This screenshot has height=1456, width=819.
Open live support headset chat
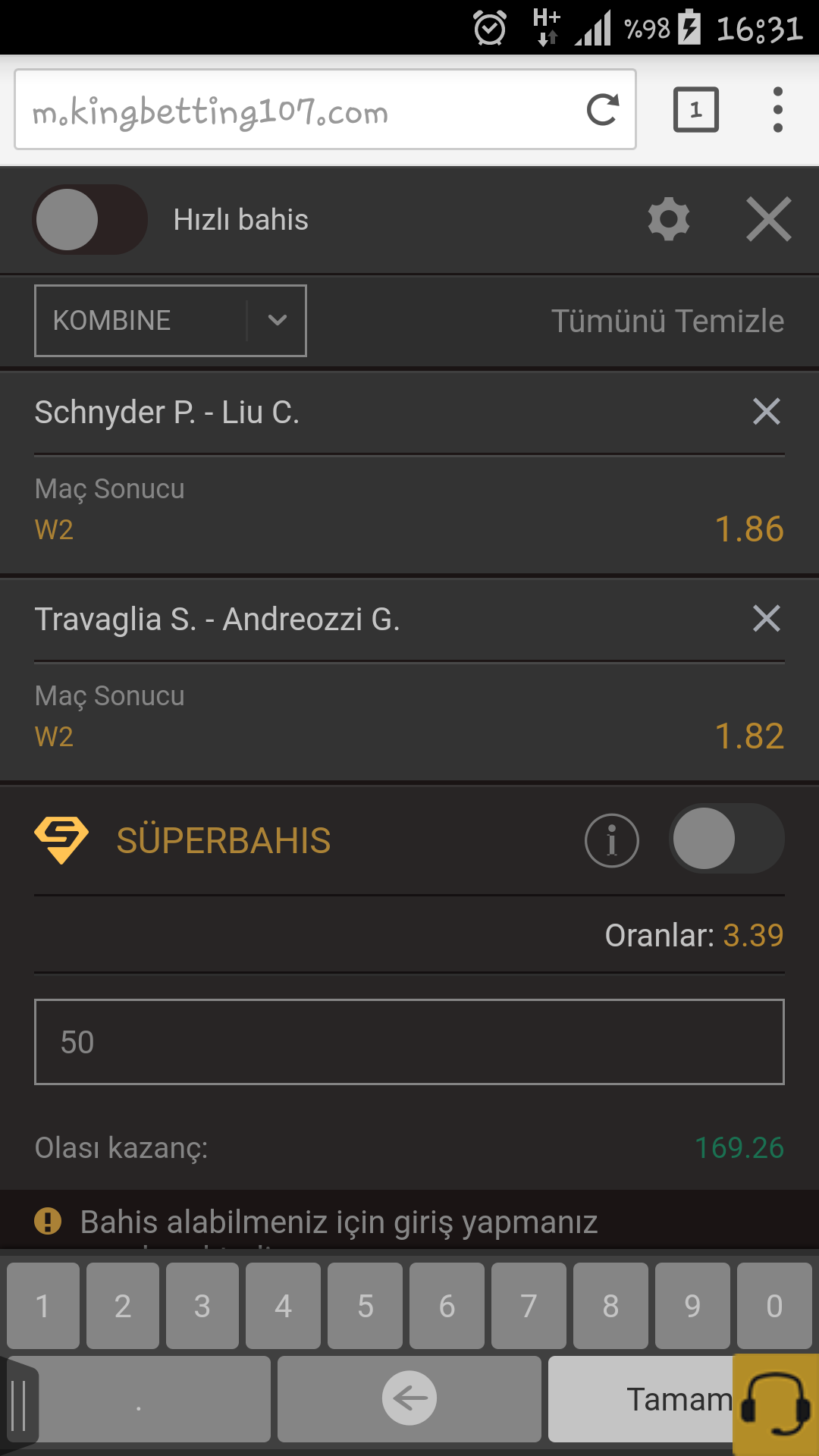(776, 1404)
